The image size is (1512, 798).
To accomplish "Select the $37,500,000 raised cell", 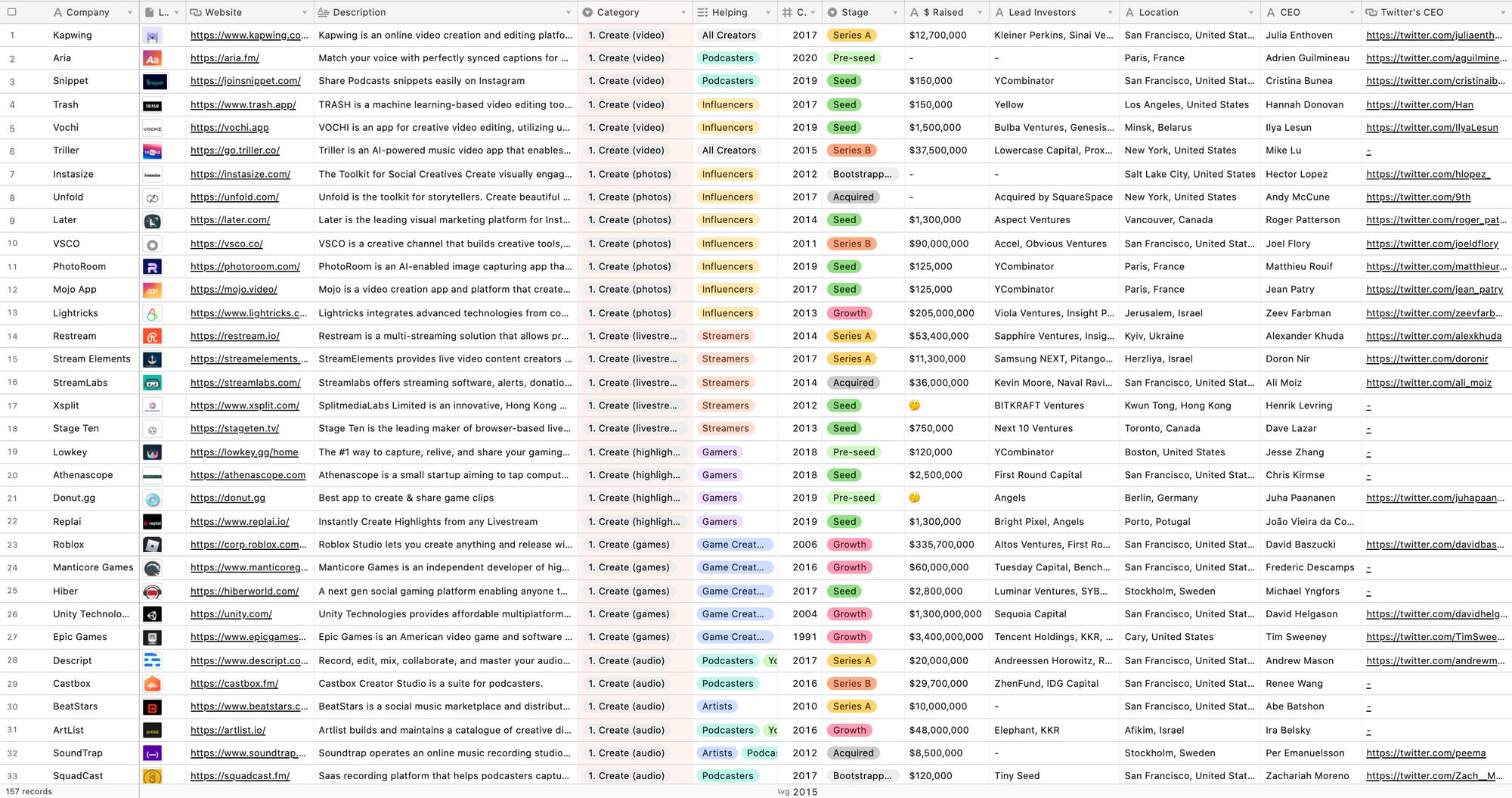I will point(947,151).
